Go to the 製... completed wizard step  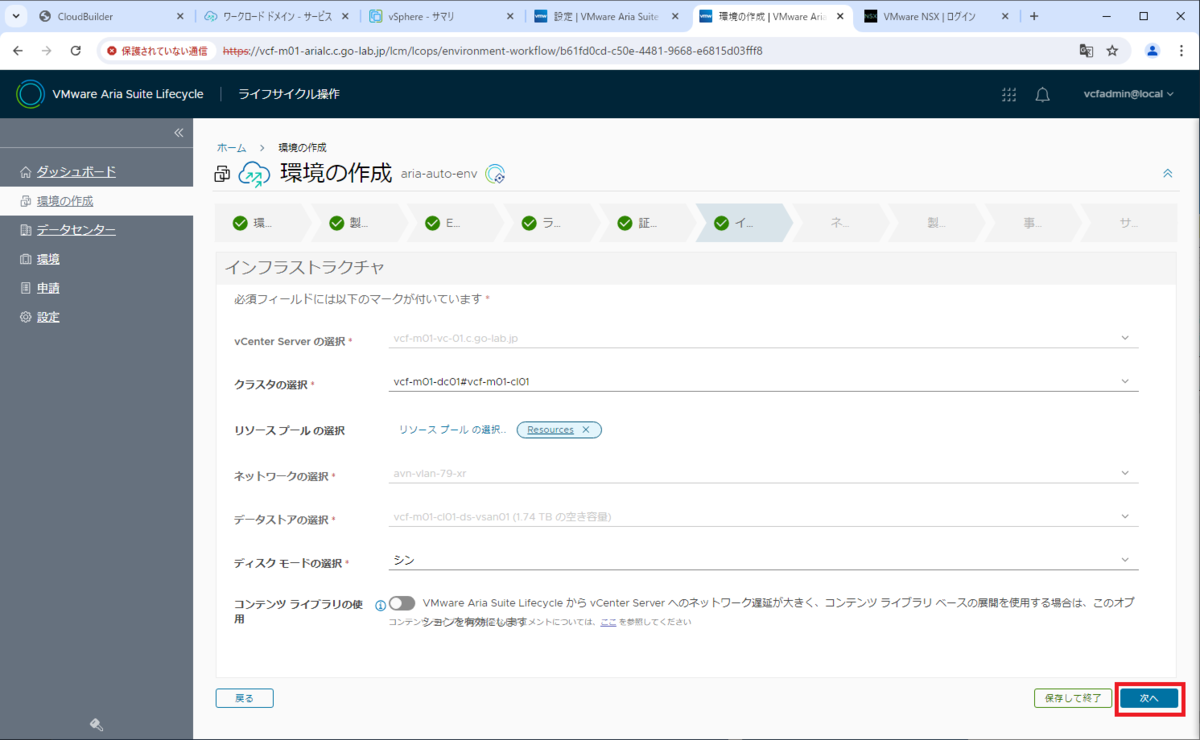pyautogui.click(x=359, y=223)
